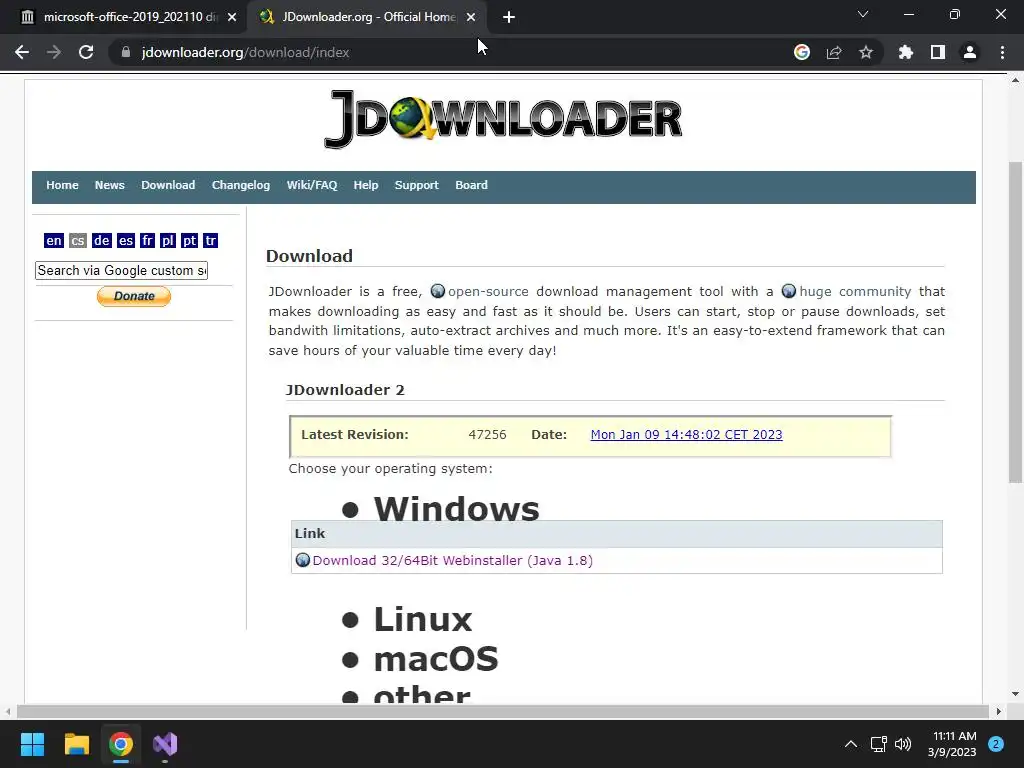Click the globe icon beside Webinstaller link
Image resolution: width=1024 pixels, height=768 pixels.
302,560
